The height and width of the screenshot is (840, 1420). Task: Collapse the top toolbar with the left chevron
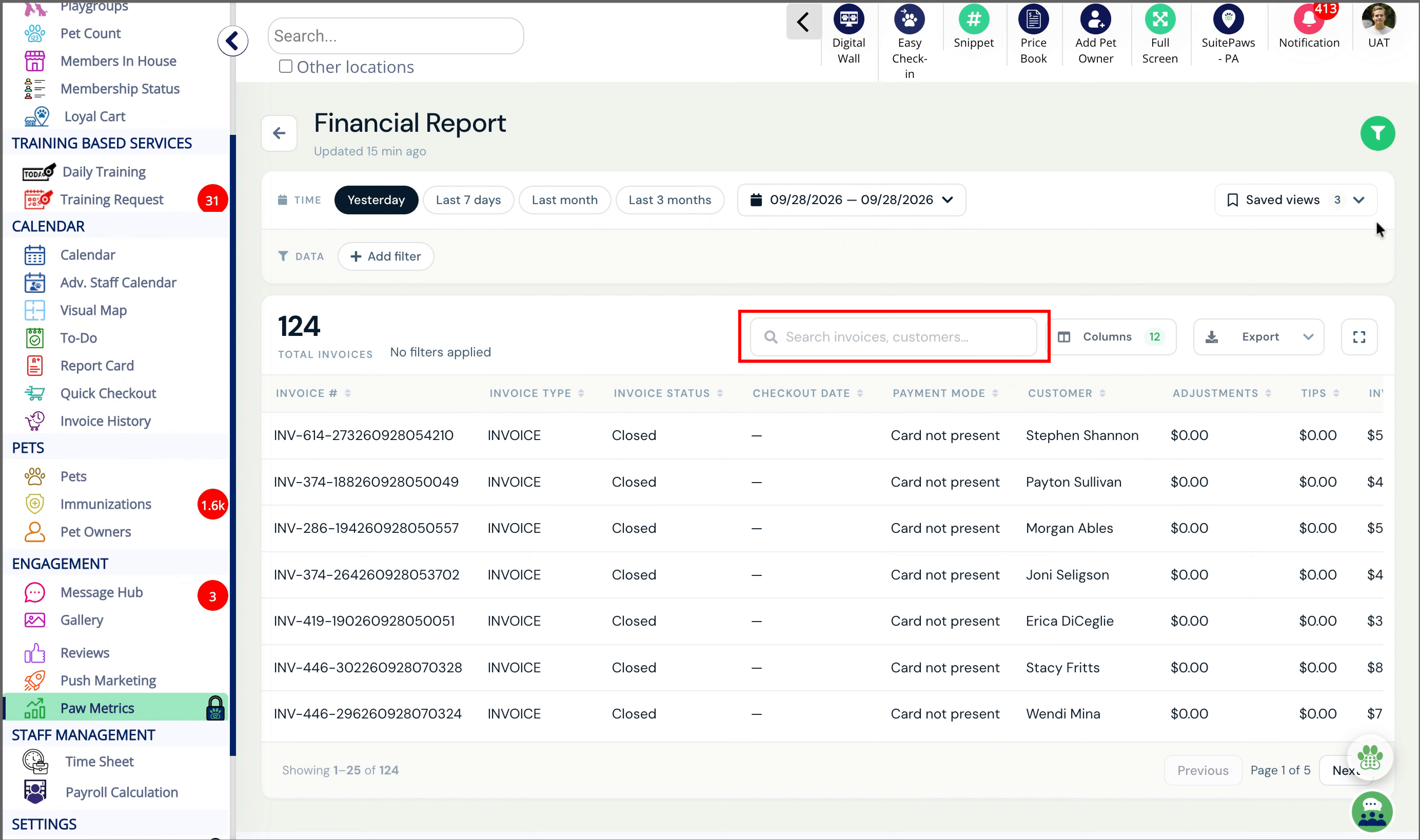tap(803, 22)
